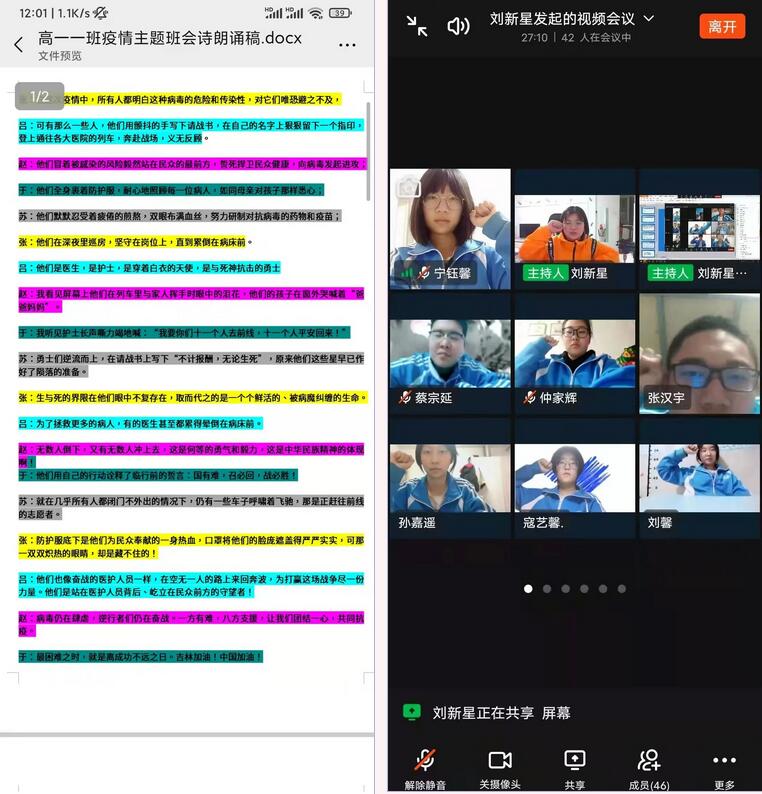Tap the speaker audio output icon
762x794 pixels.
point(458,26)
